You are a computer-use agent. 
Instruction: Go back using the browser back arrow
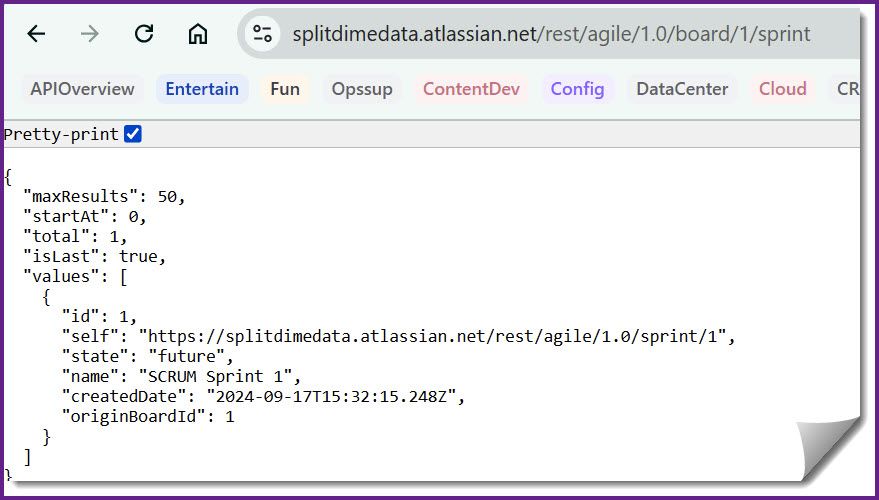36,34
